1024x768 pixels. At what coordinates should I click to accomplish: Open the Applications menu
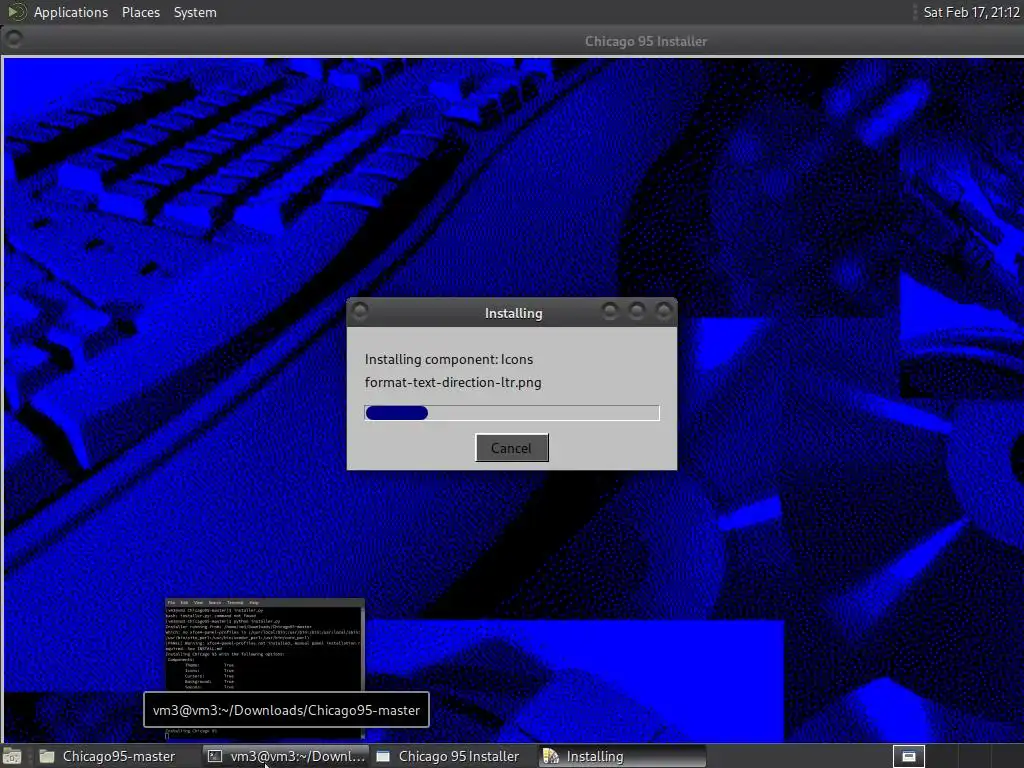point(71,12)
